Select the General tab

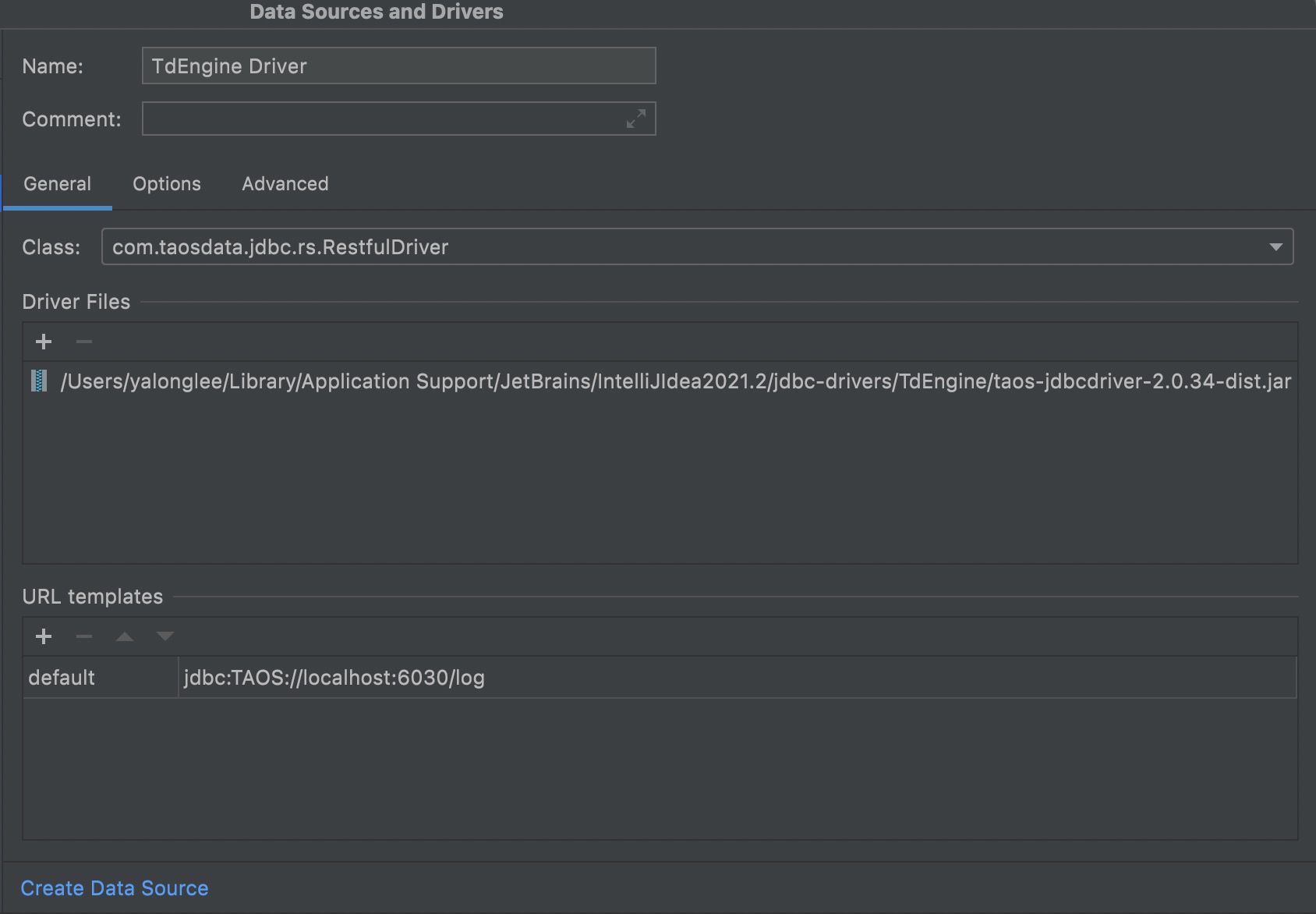click(57, 183)
